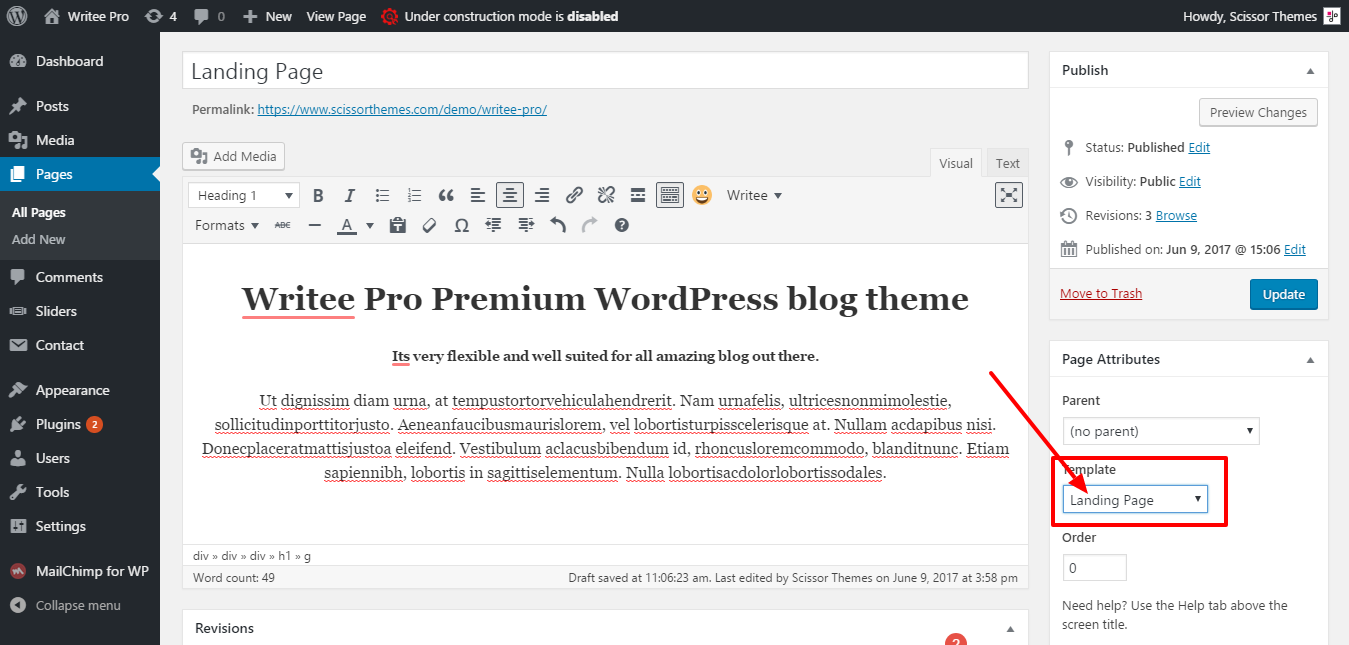
Task: Open the Heading 1 format dropdown
Action: (245, 195)
